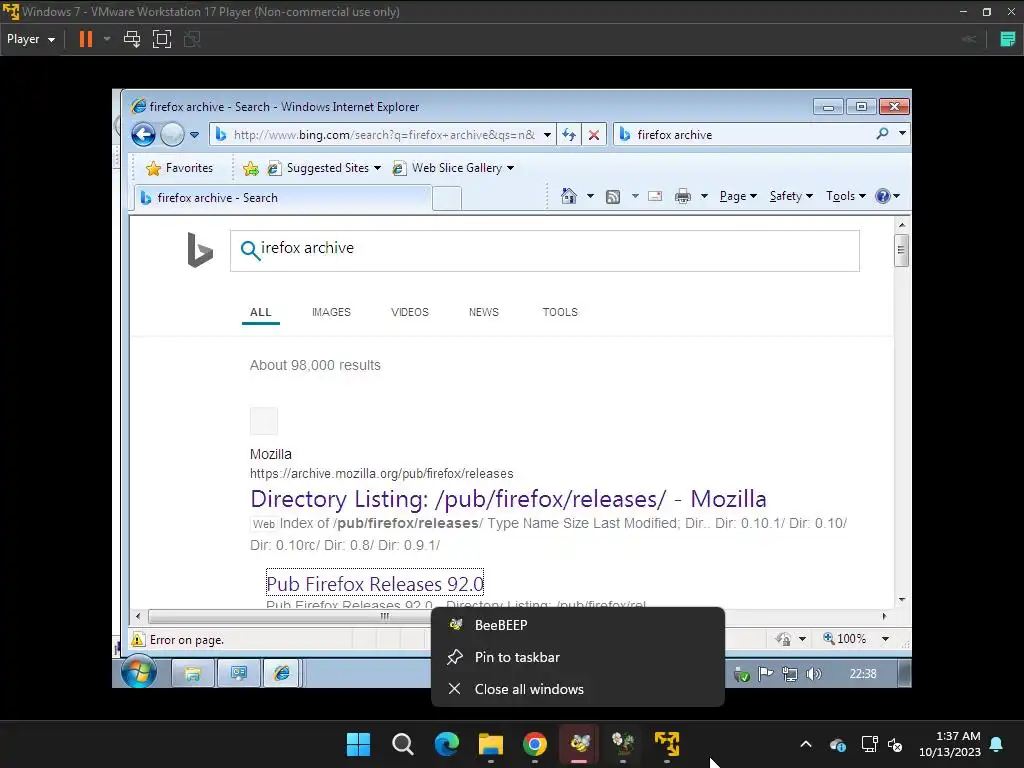
Task: Open Google Chrome from the taskbar
Action: [x=535, y=744]
